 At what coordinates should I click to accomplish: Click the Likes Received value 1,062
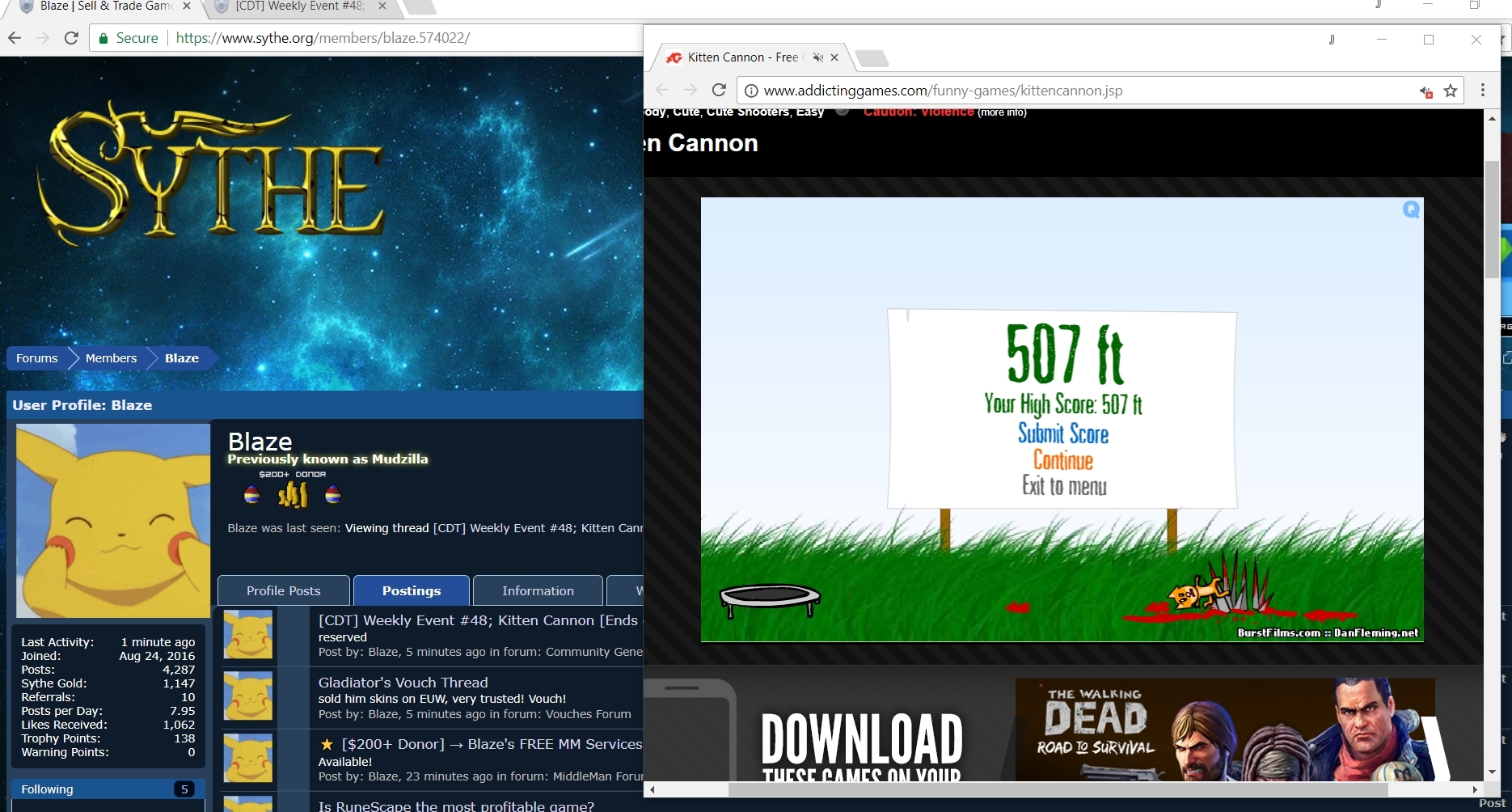[x=179, y=725]
